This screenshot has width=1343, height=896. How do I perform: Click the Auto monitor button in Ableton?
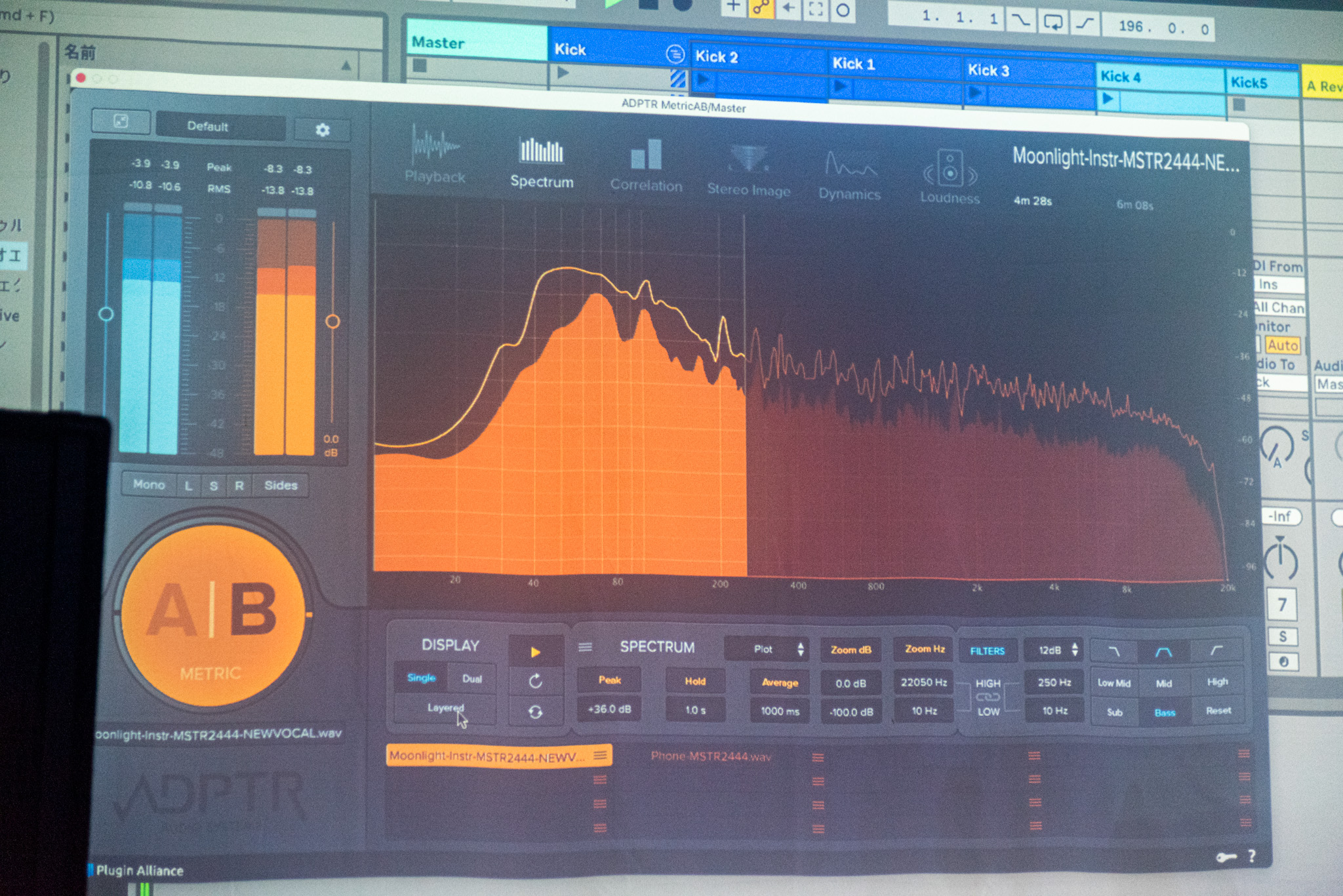1282,345
